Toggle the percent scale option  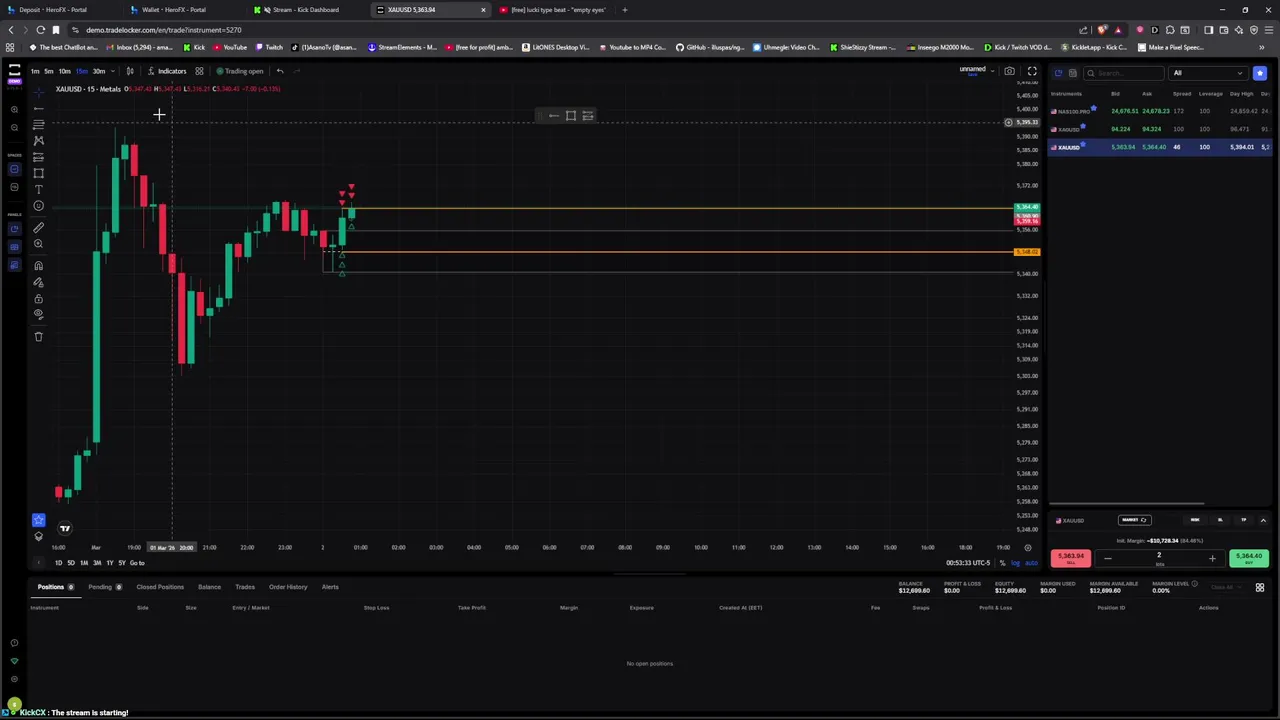click(1002, 563)
